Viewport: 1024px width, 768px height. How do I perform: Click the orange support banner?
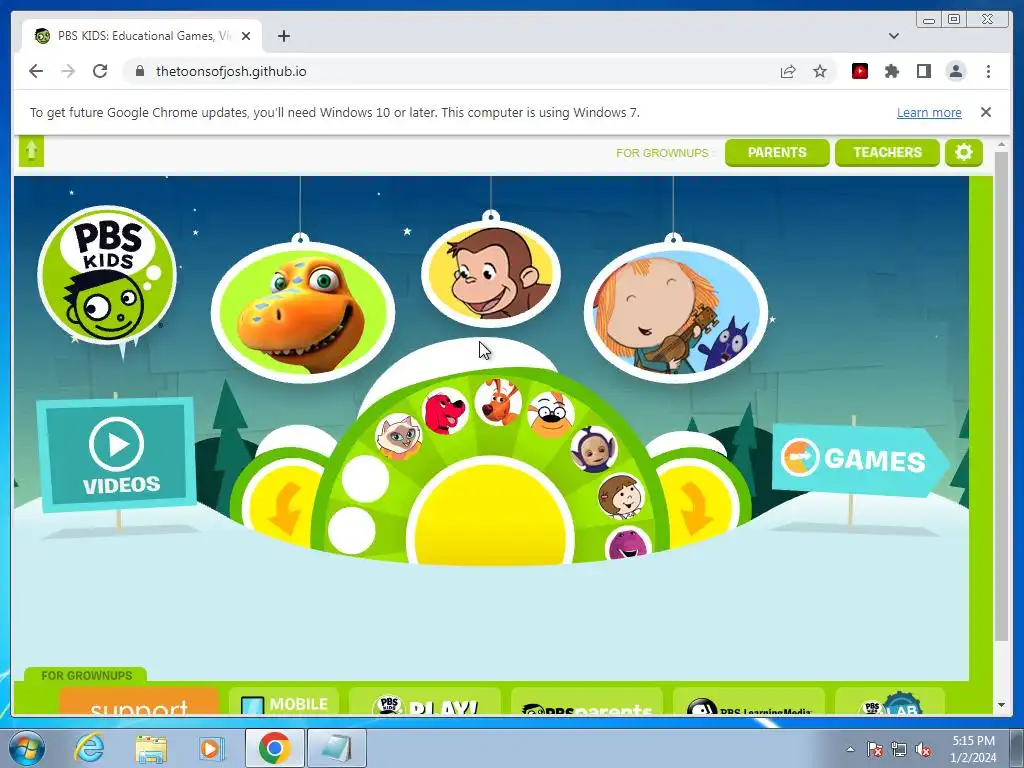(x=139, y=701)
